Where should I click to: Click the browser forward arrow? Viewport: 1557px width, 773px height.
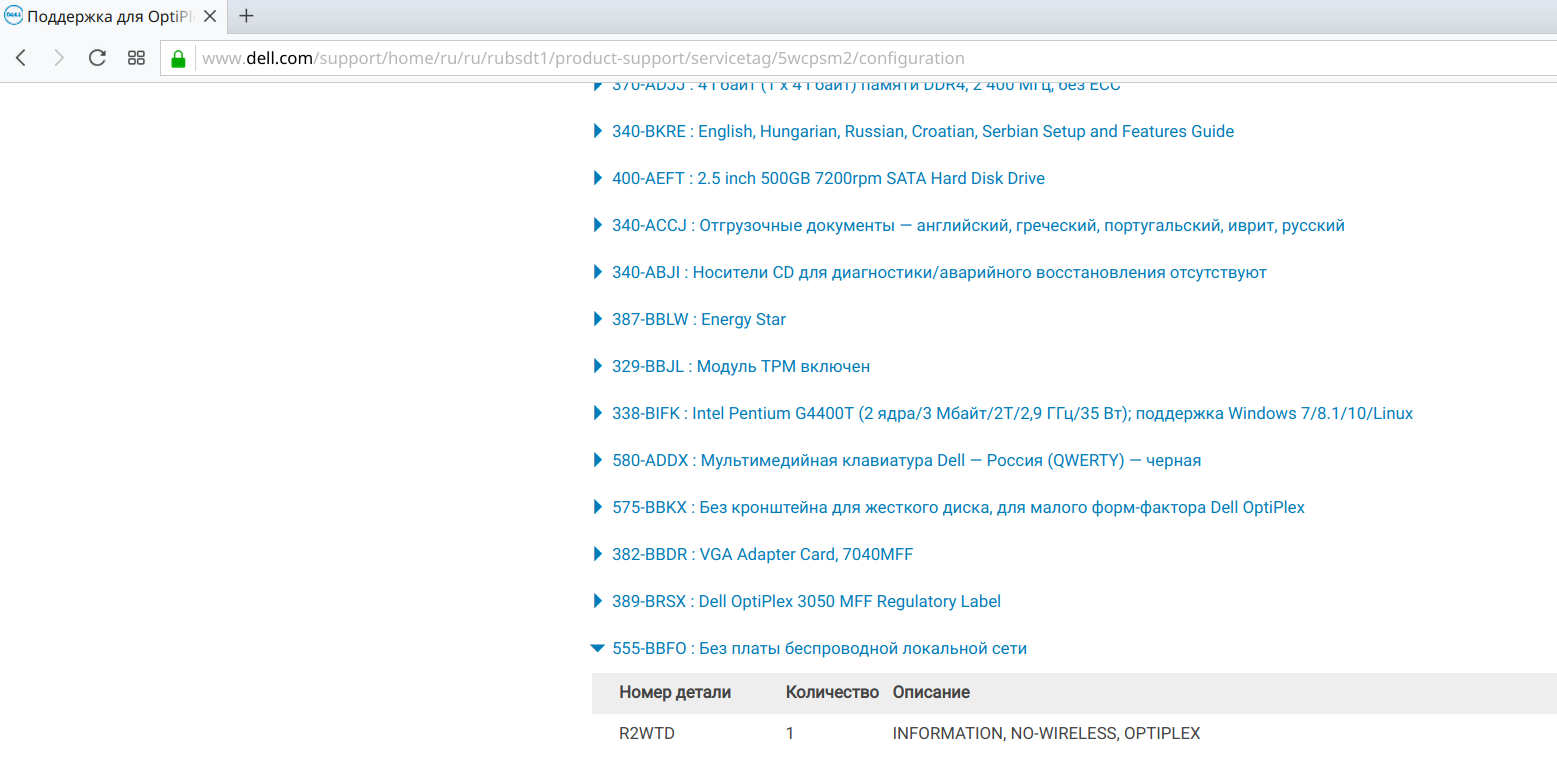(59, 57)
